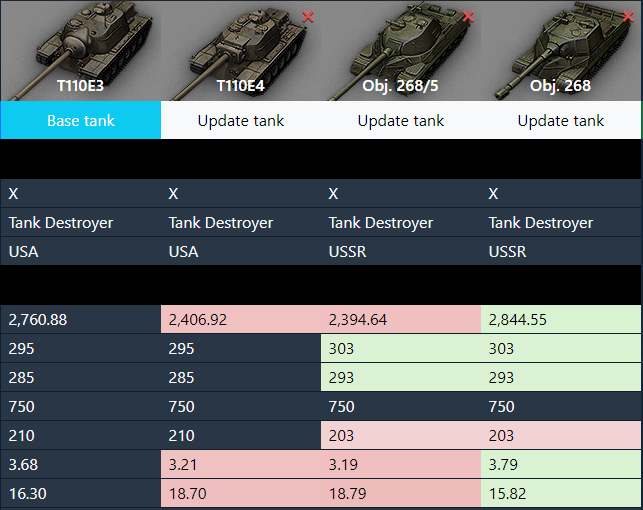Click the 293 cell in Obj. 268/5 column
The width and height of the screenshot is (643, 510).
coord(401,378)
